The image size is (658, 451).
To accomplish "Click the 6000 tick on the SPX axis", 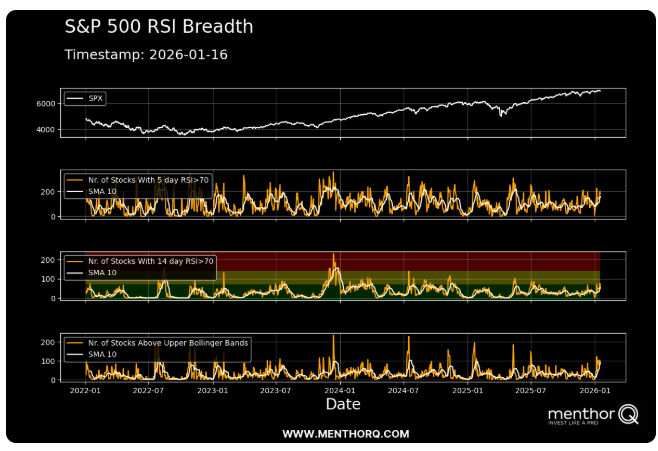I will 46,103.
